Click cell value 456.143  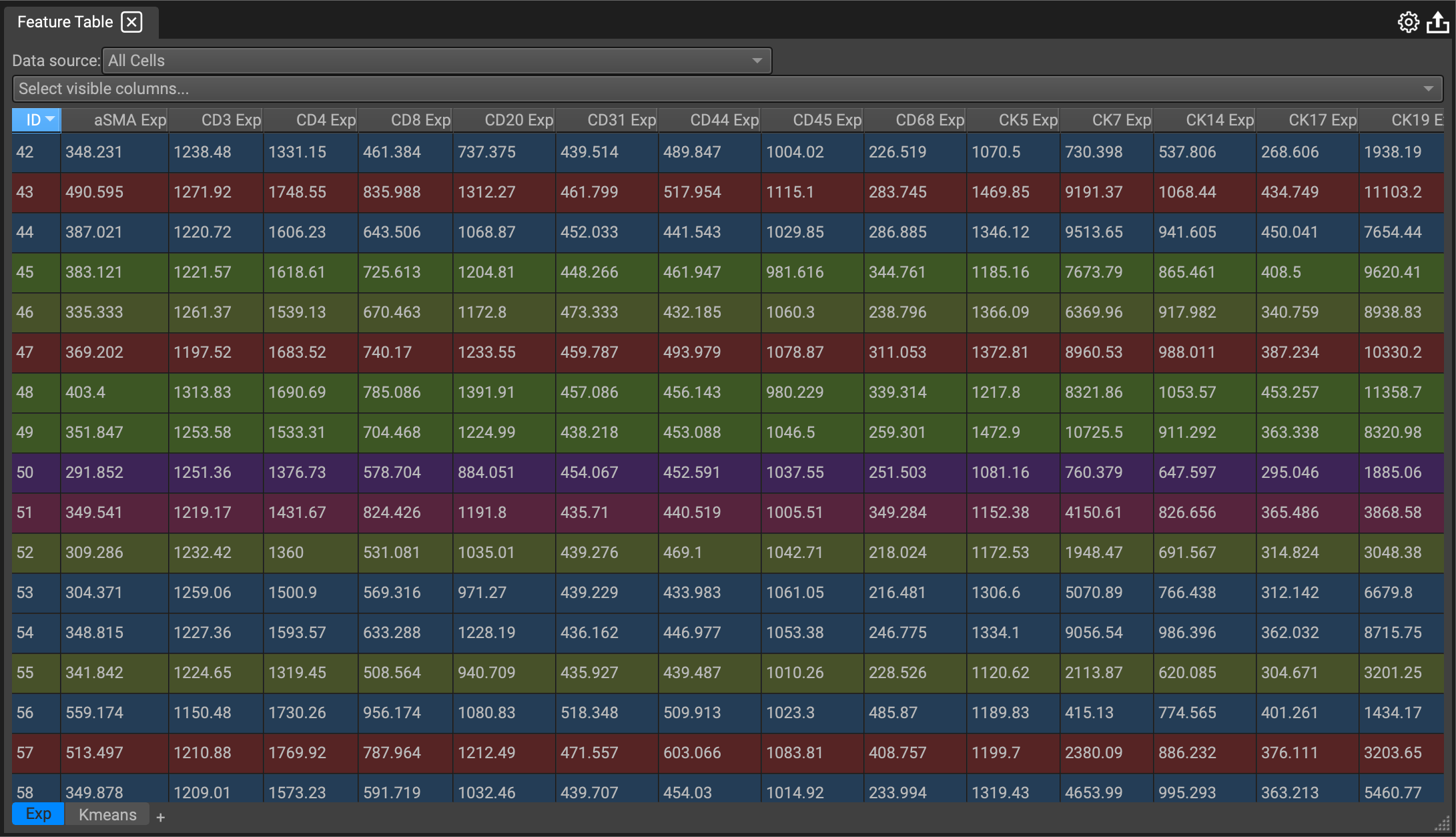pyautogui.click(x=692, y=392)
